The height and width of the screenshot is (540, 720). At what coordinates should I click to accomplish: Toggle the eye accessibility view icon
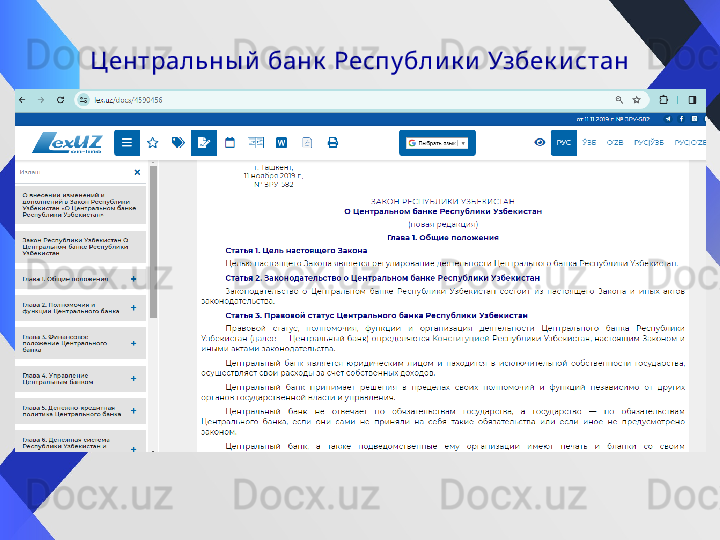(540, 143)
